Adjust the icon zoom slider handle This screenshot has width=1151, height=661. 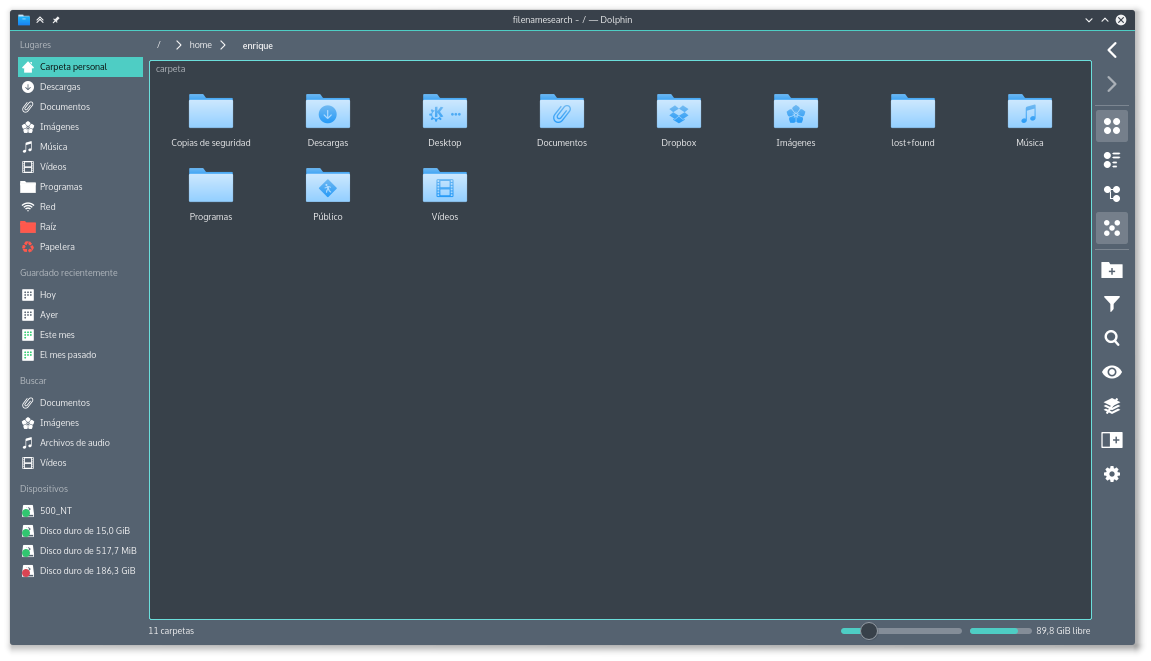[868, 631]
